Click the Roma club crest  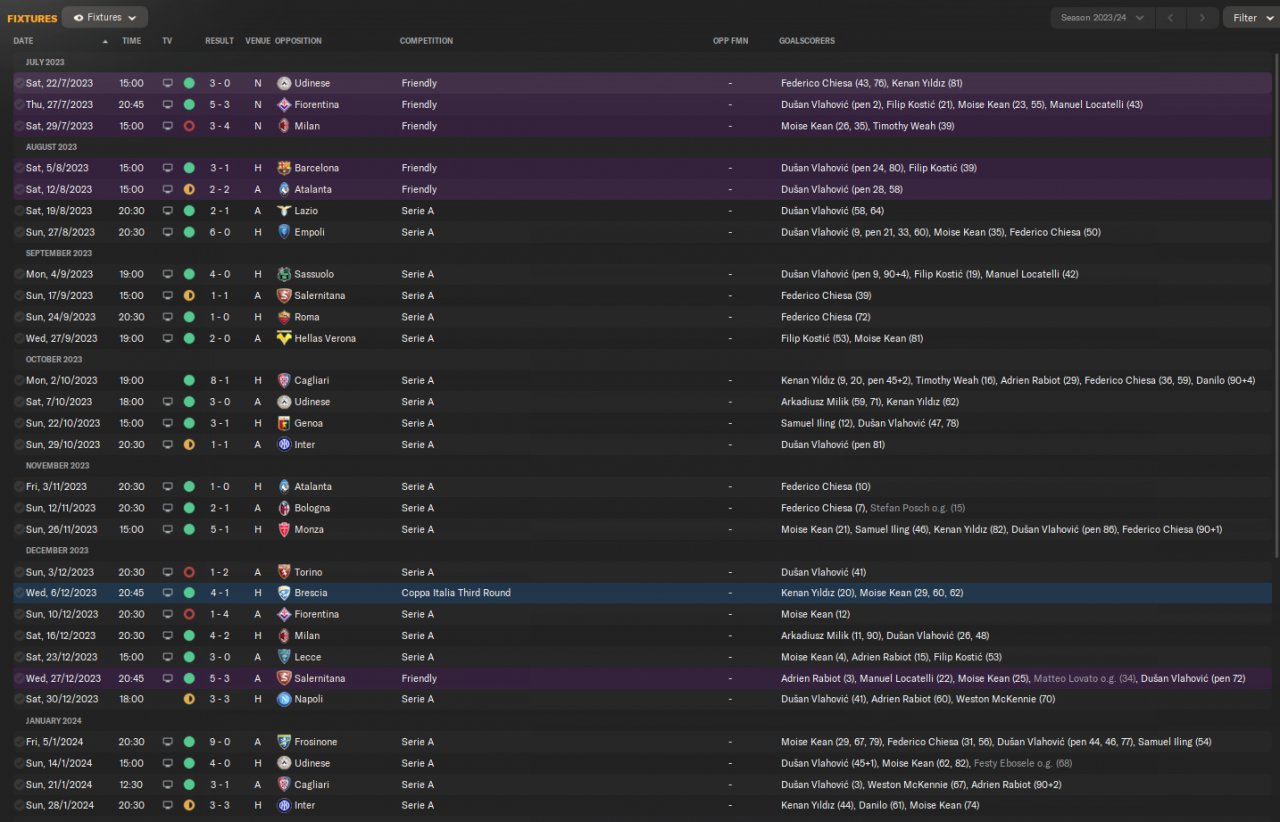[284, 317]
